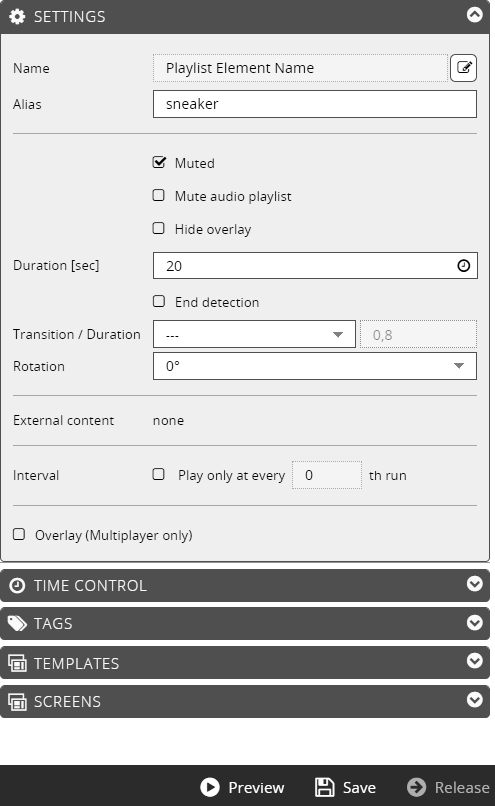Click the Alias input field

[315, 104]
